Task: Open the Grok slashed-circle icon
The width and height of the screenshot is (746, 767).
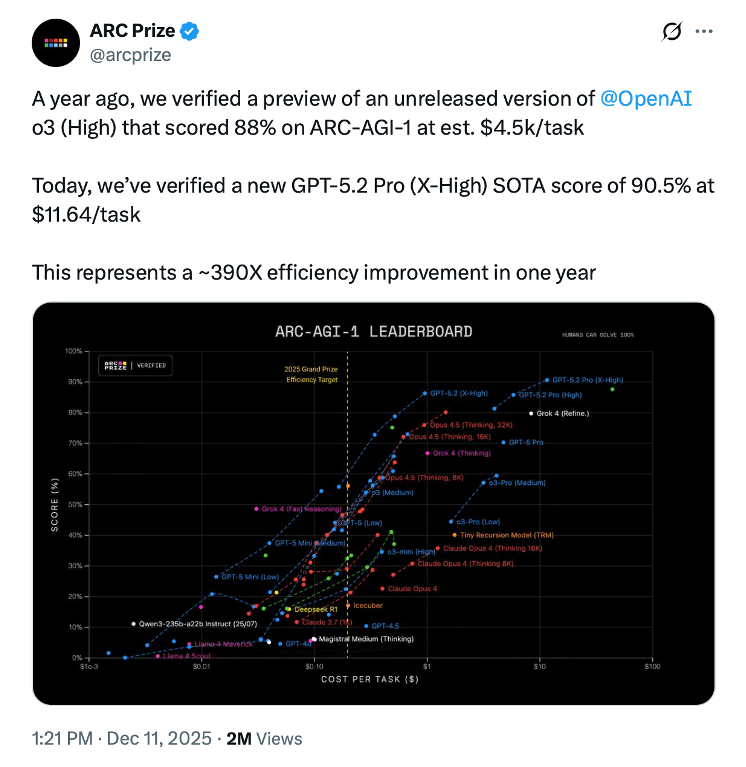Action: [673, 32]
